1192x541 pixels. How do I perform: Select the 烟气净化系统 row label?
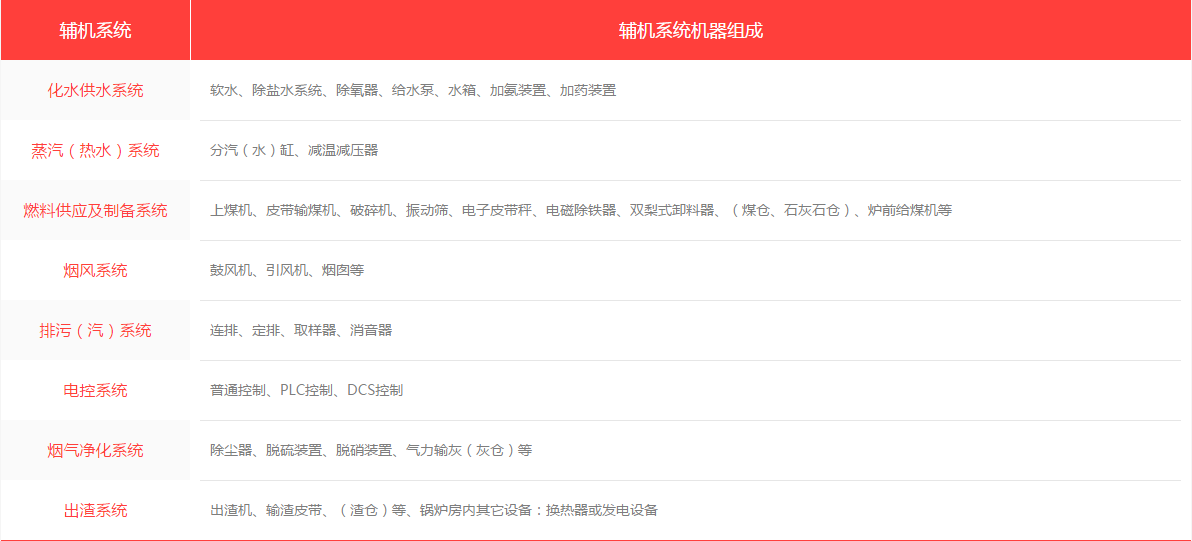[95, 450]
